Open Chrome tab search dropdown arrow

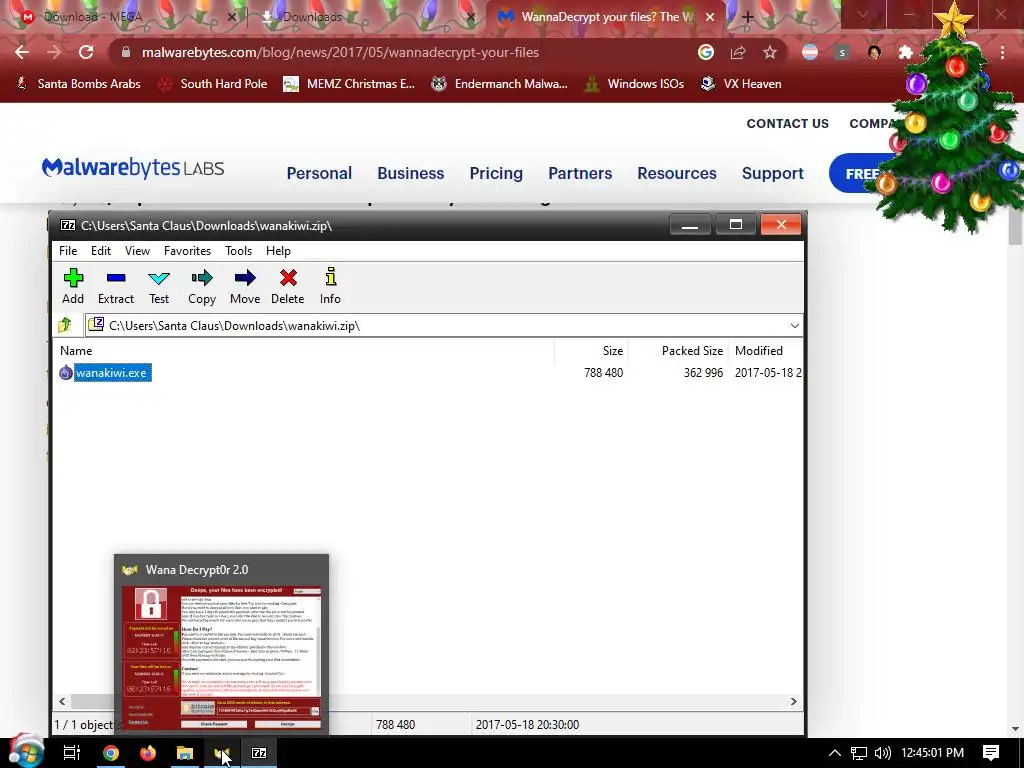tap(863, 14)
